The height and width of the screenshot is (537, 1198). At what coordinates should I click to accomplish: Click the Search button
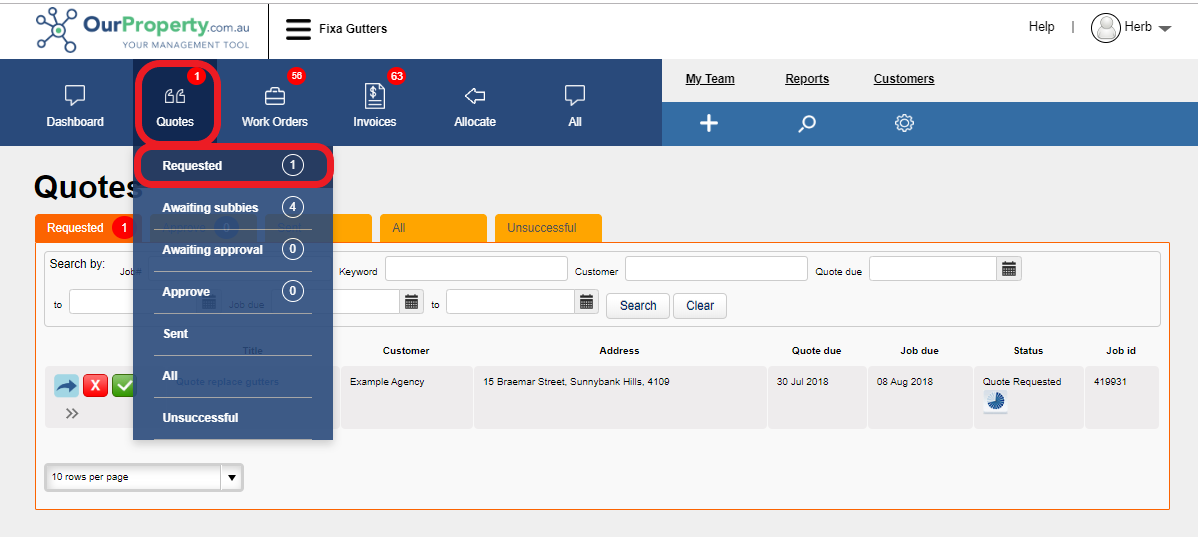point(638,306)
